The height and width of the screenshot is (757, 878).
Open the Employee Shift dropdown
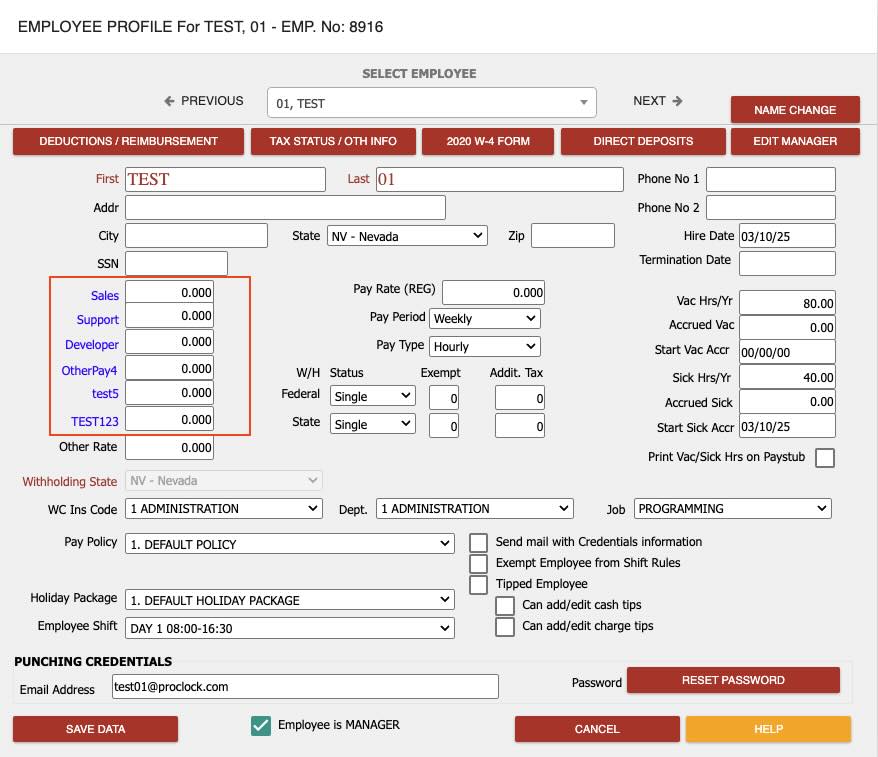(x=289, y=628)
